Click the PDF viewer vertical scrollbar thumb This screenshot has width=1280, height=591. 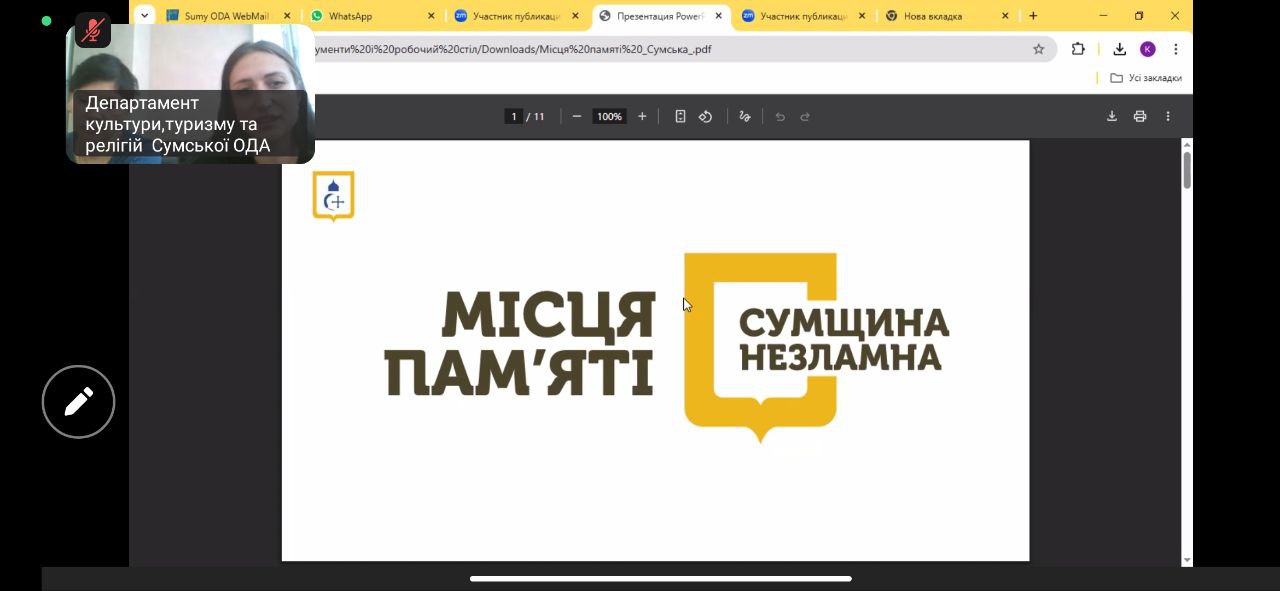coord(1187,170)
